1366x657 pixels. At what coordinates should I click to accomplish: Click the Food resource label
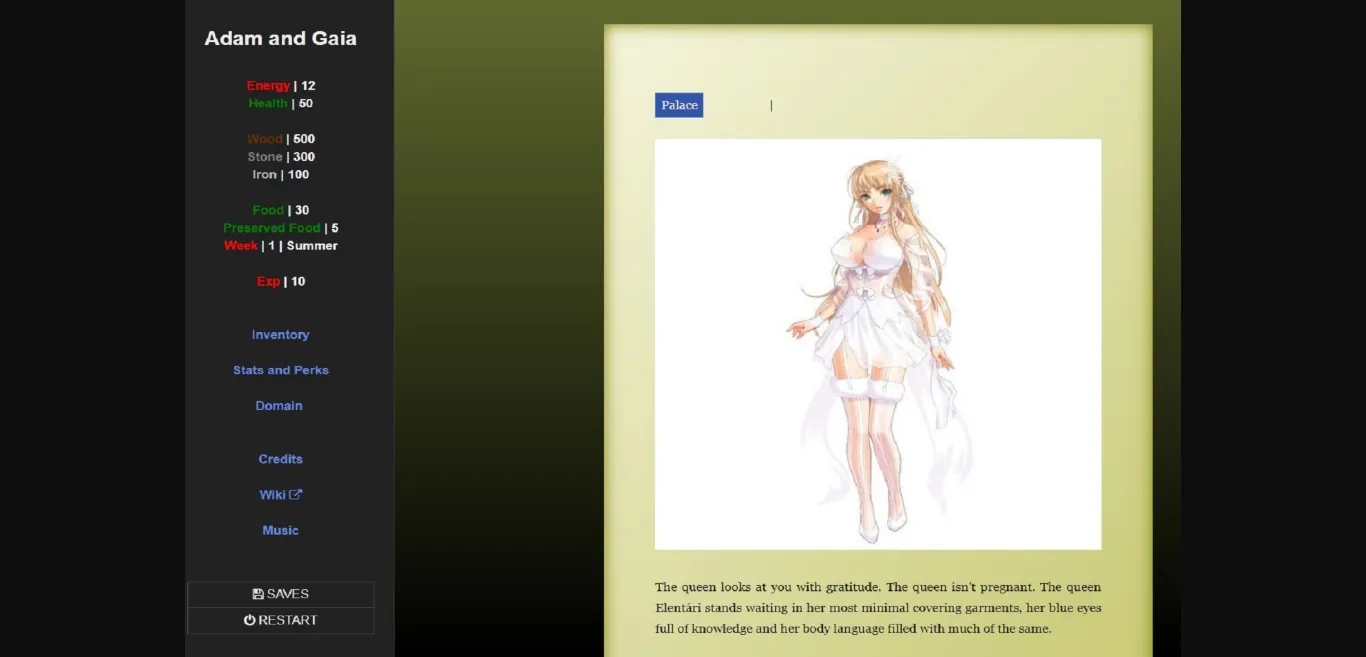(267, 210)
